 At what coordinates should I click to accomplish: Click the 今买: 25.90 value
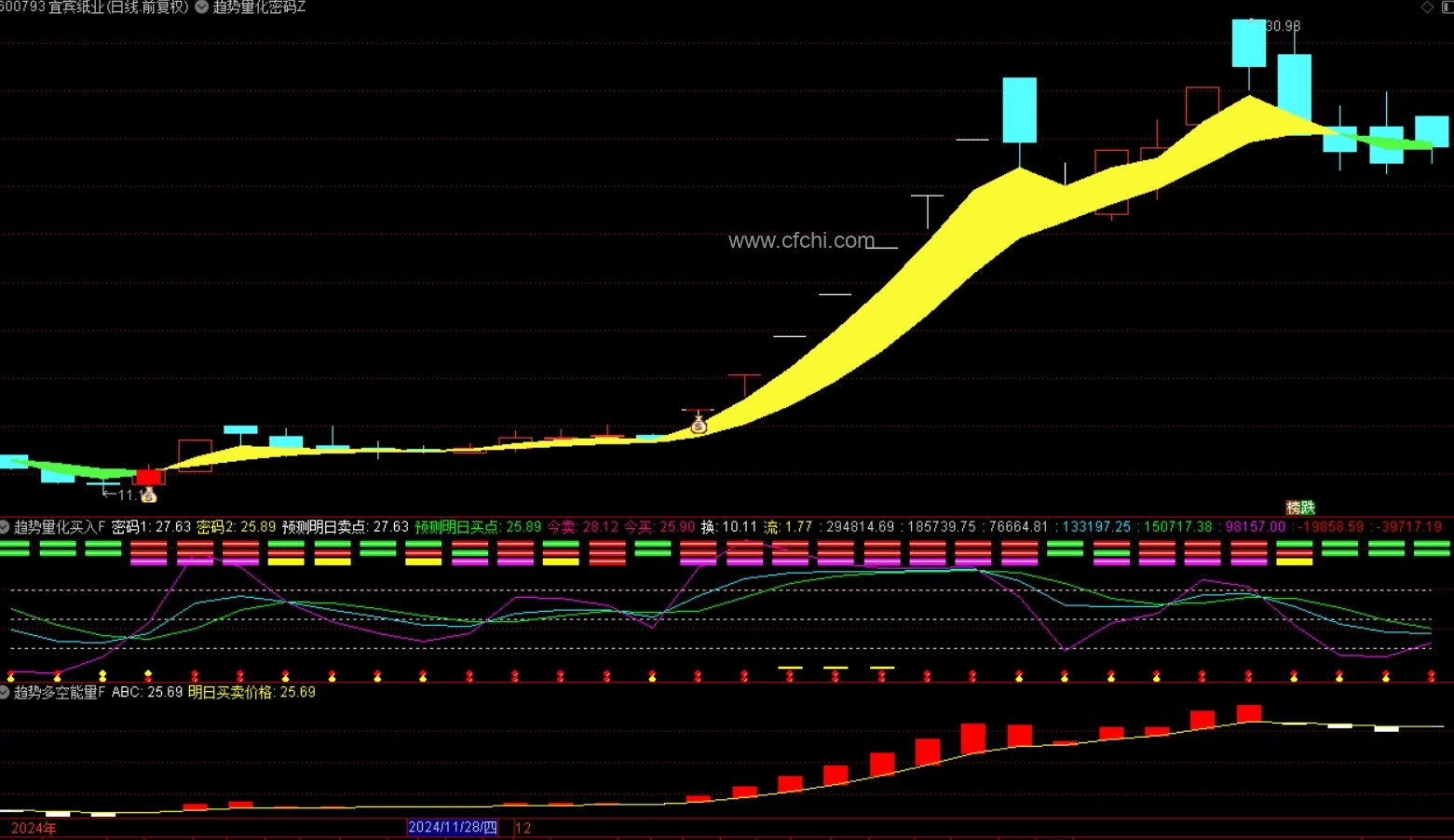tap(659, 527)
